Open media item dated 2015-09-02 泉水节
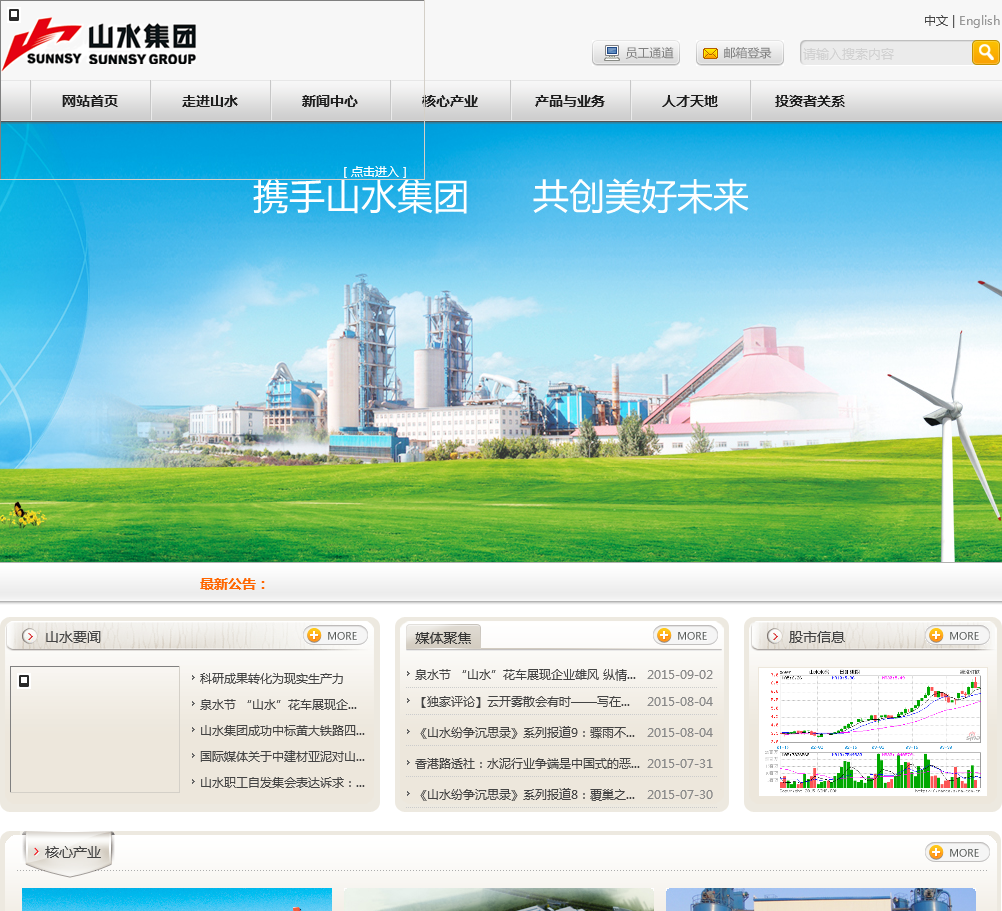Viewport: 1002px width, 911px height. click(x=525, y=675)
